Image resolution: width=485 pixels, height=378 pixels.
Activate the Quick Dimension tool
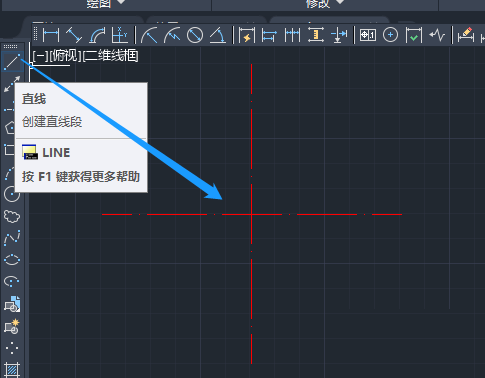[247, 35]
